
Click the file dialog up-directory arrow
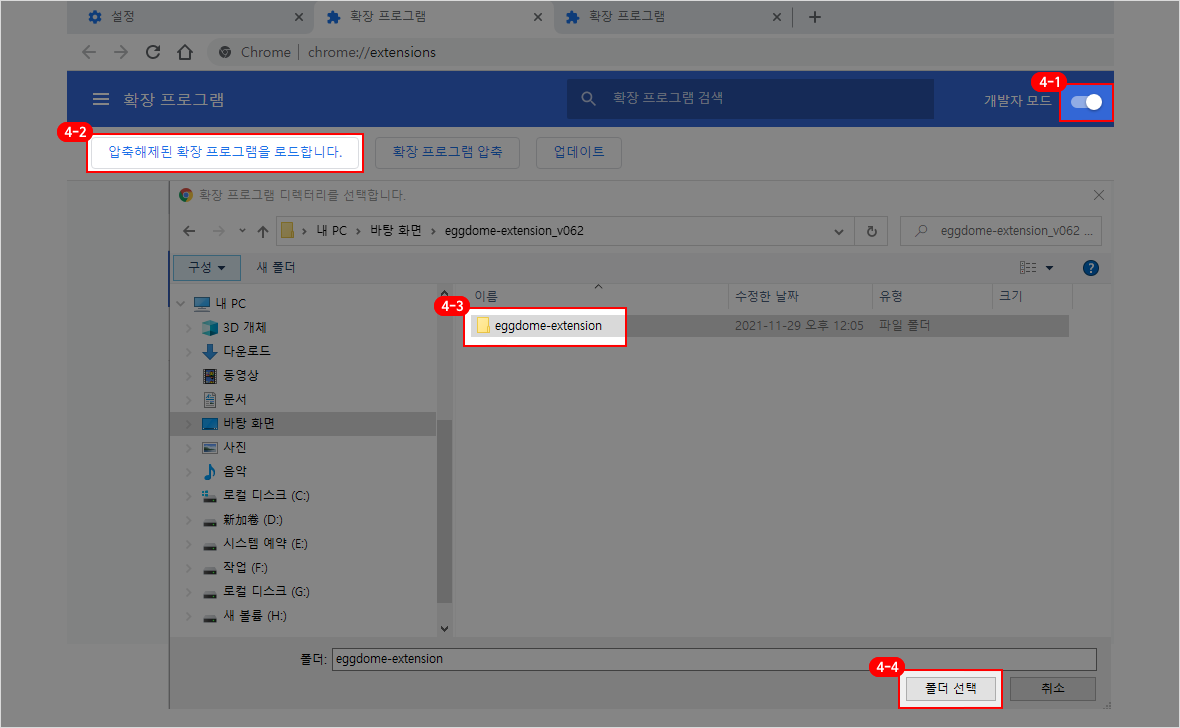pos(263,231)
